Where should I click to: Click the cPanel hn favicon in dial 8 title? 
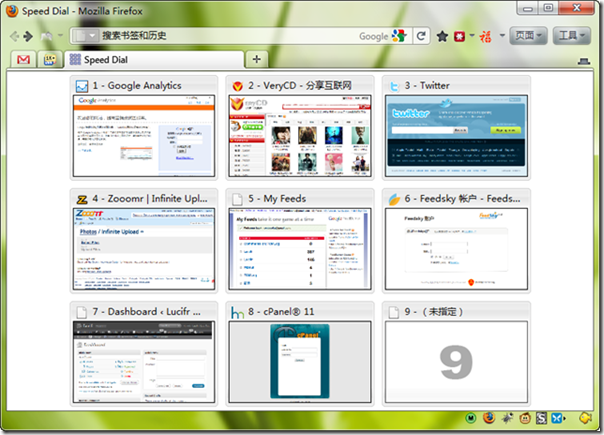click(x=237, y=312)
